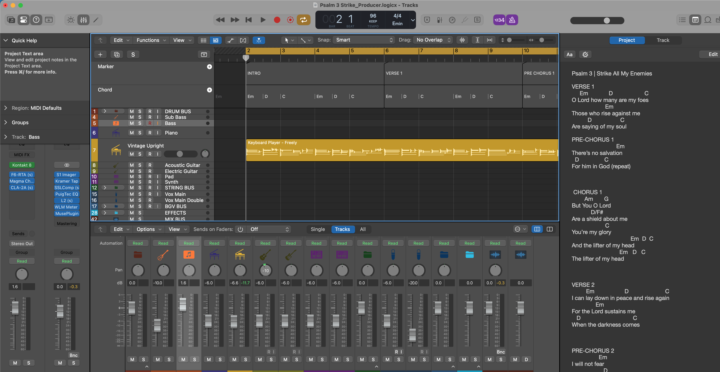Start playback with the Play button
The width and height of the screenshot is (720, 372).
(x=263, y=20)
